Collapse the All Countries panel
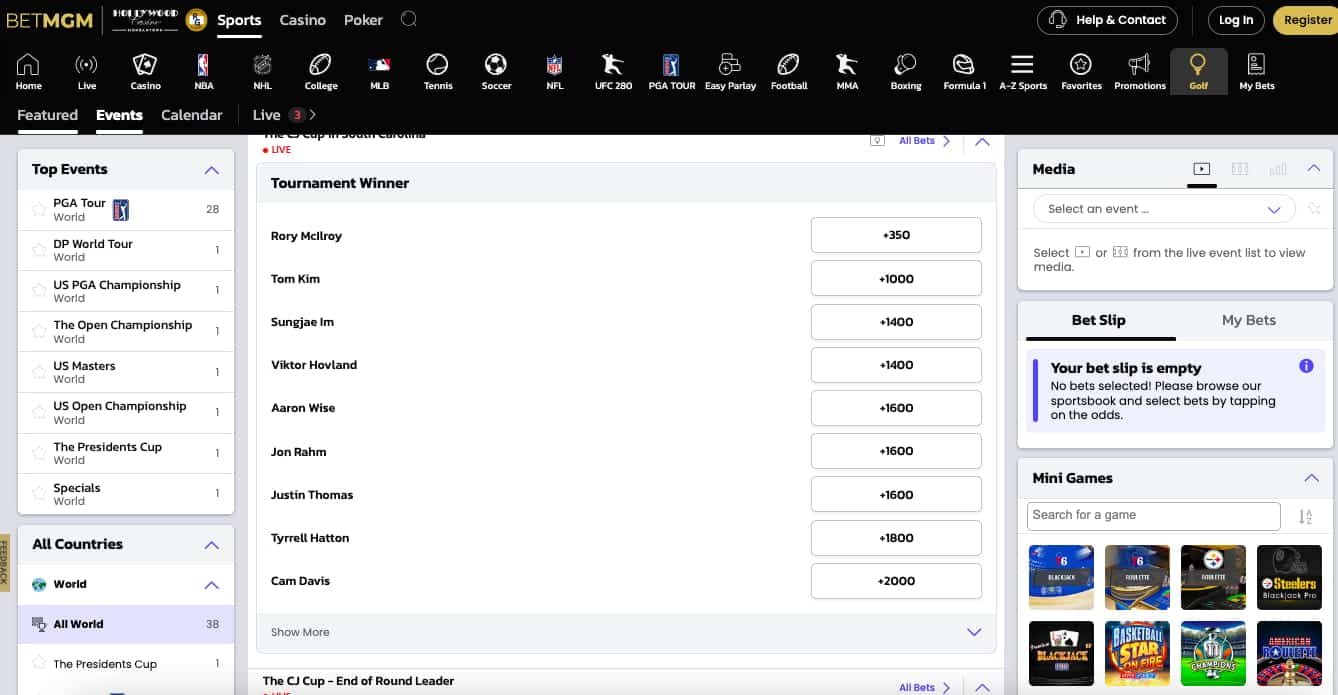 pyautogui.click(x=211, y=545)
